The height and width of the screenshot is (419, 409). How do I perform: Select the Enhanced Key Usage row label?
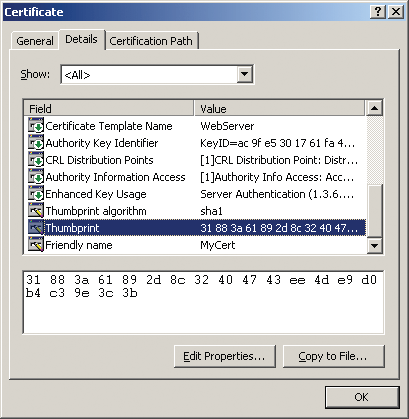pyautogui.click(x=96, y=194)
